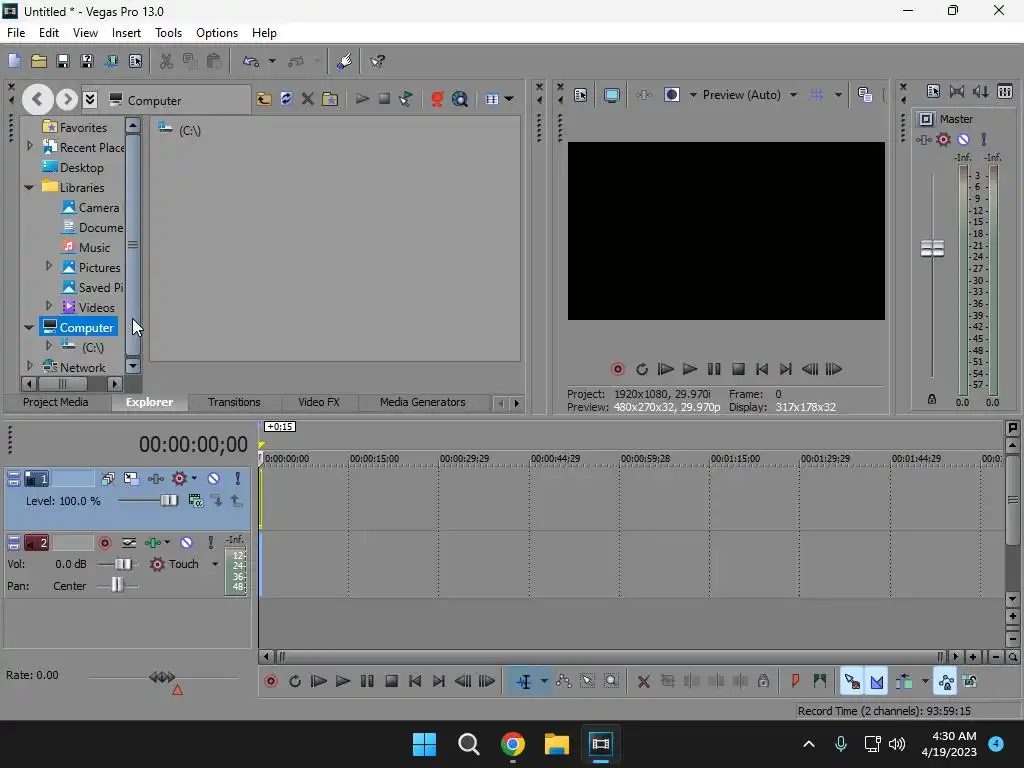This screenshot has height=768, width=1024.
Task: Click the audio track Pan slider
Action: pyautogui.click(x=117, y=585)
